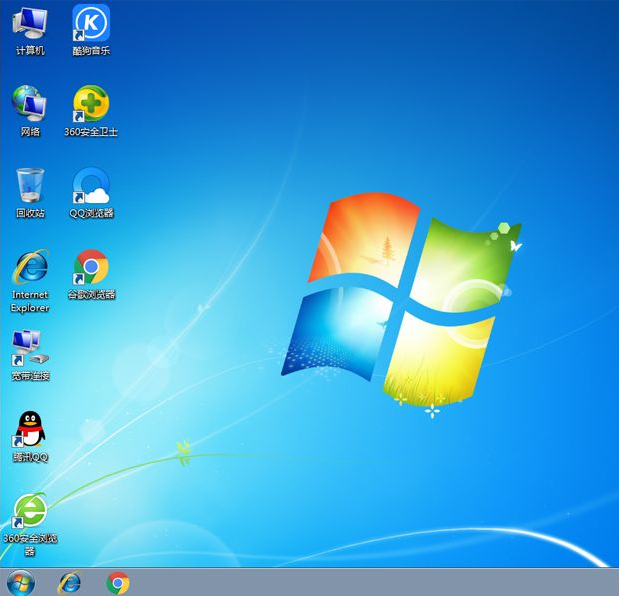Launch Chrome from the taskbar
Screen dimensions: 619x596
point(118,583)
